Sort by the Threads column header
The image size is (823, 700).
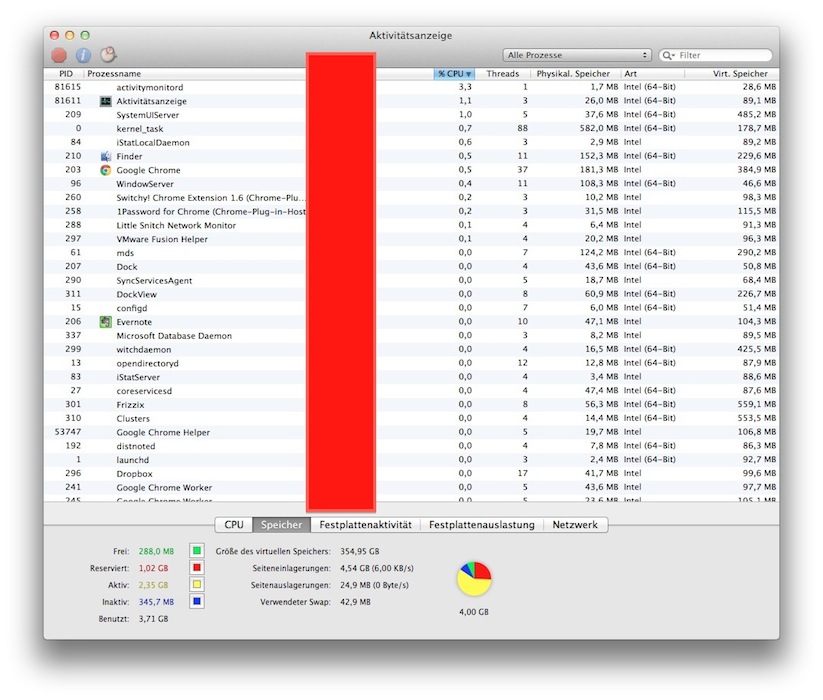[502, 74]
